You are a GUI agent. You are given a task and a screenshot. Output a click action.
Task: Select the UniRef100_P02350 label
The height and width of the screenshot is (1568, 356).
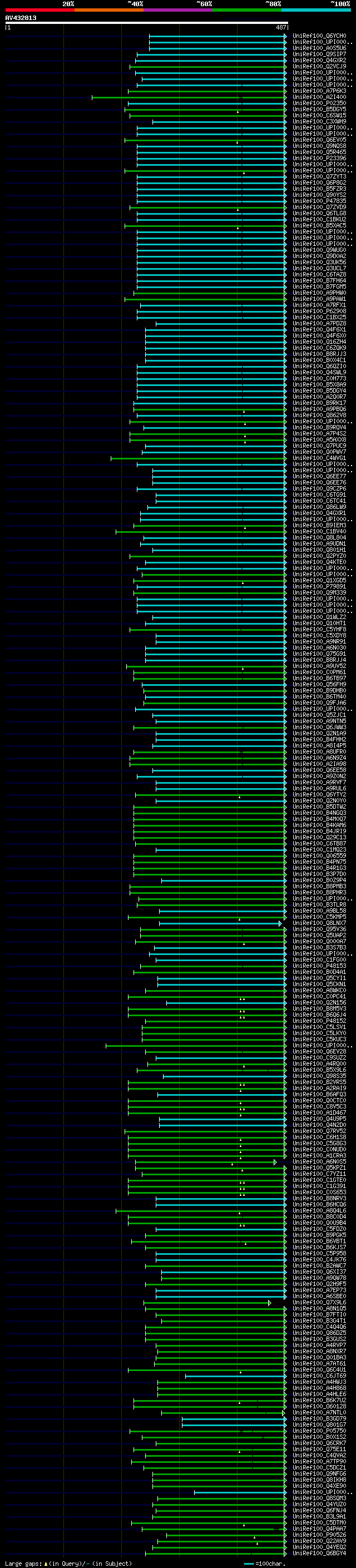(319, 103)
